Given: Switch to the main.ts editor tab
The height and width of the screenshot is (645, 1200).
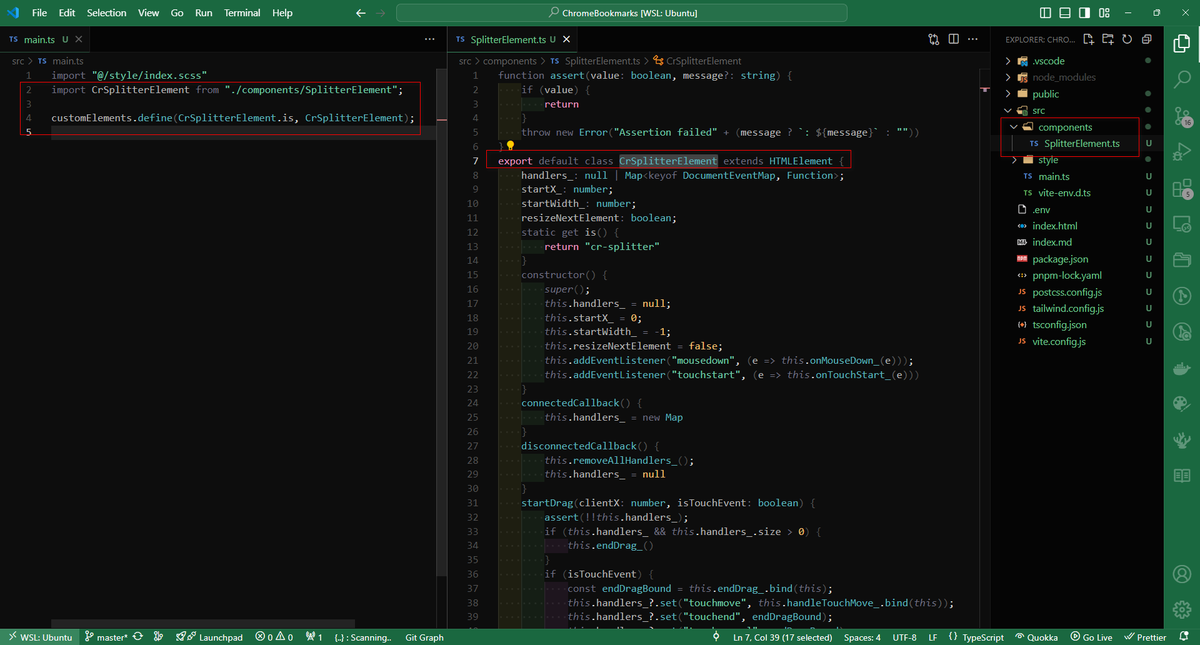Looking at the screenshot, I should tap(38, 40).
